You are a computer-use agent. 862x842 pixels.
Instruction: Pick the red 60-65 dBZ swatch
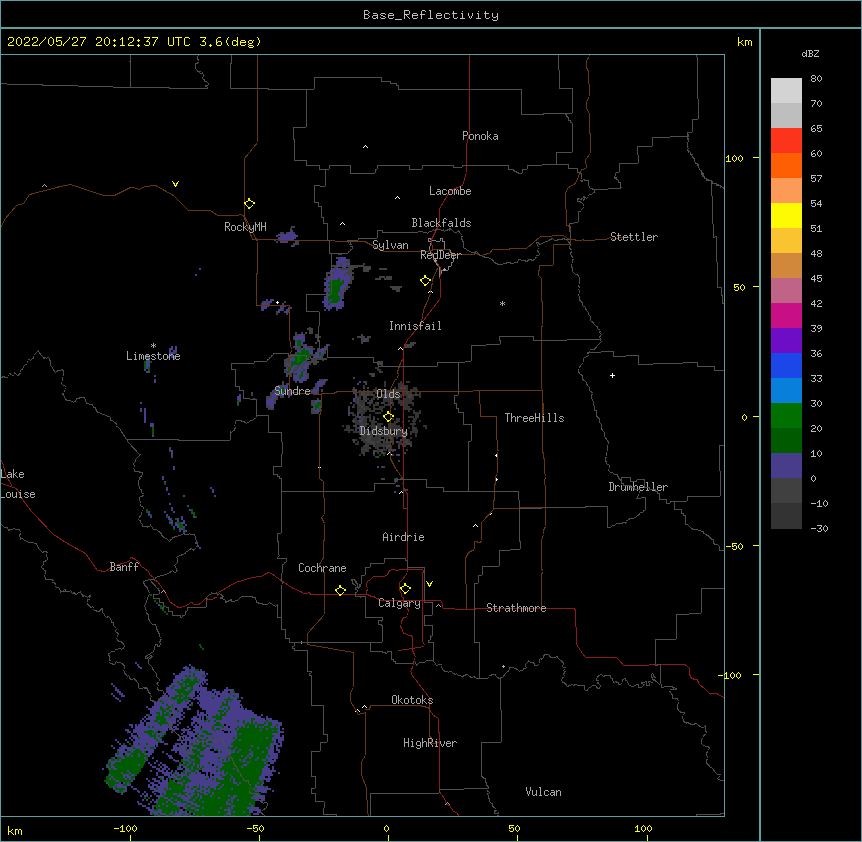[786, 141]
